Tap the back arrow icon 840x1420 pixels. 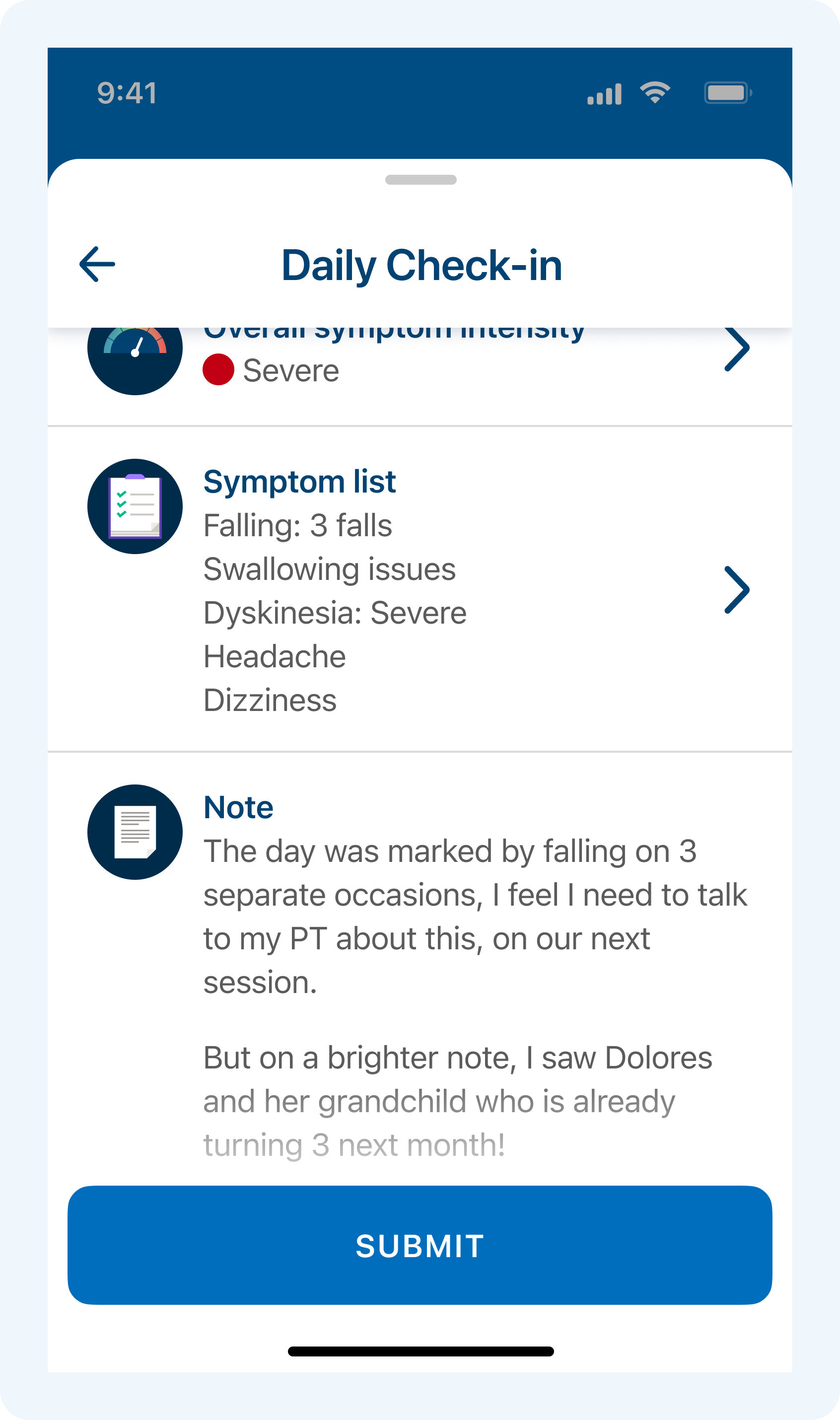97,264
